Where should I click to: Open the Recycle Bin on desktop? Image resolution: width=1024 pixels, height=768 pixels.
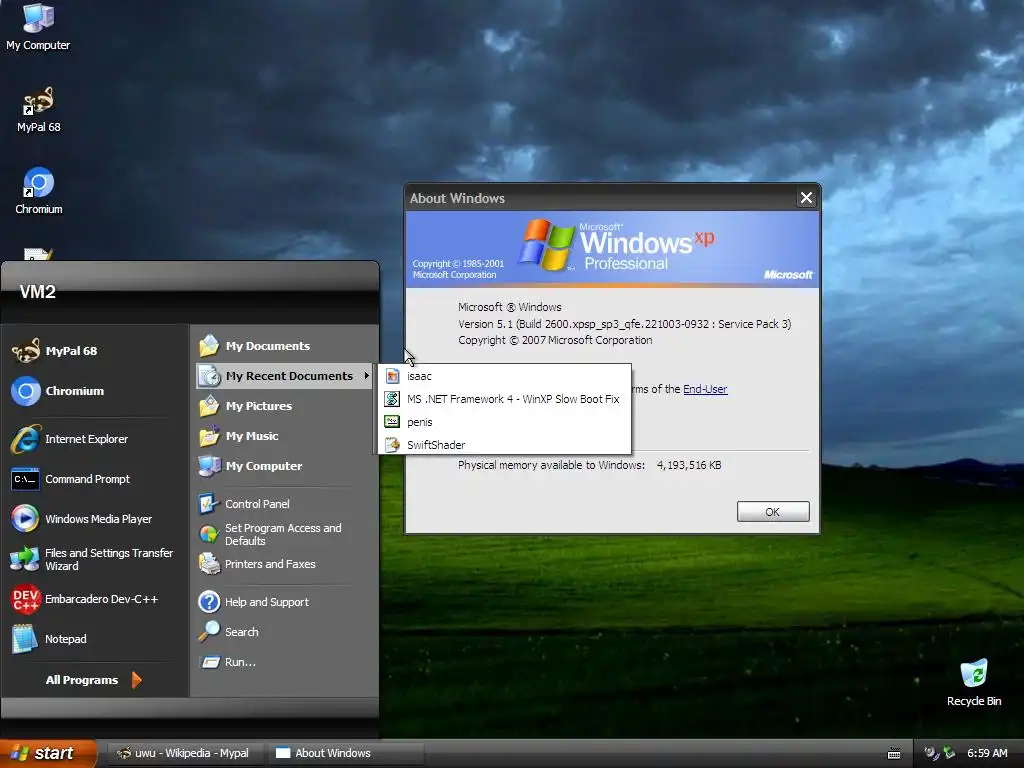tap(974, 683)
